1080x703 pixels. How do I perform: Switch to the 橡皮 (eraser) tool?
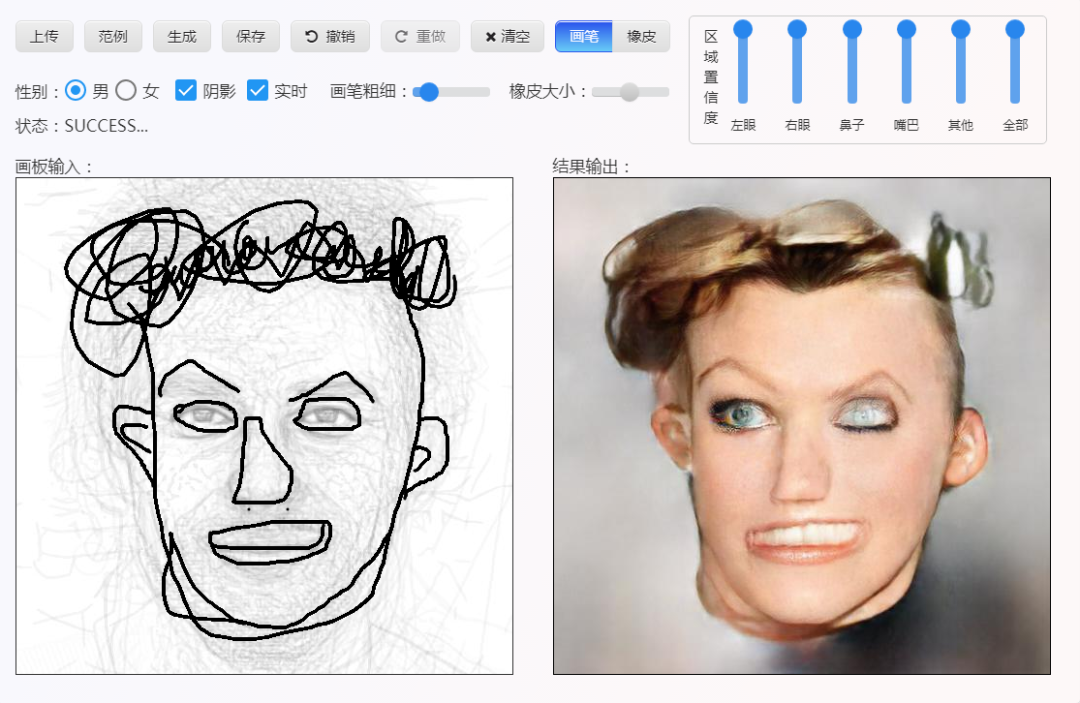point(641,37)
